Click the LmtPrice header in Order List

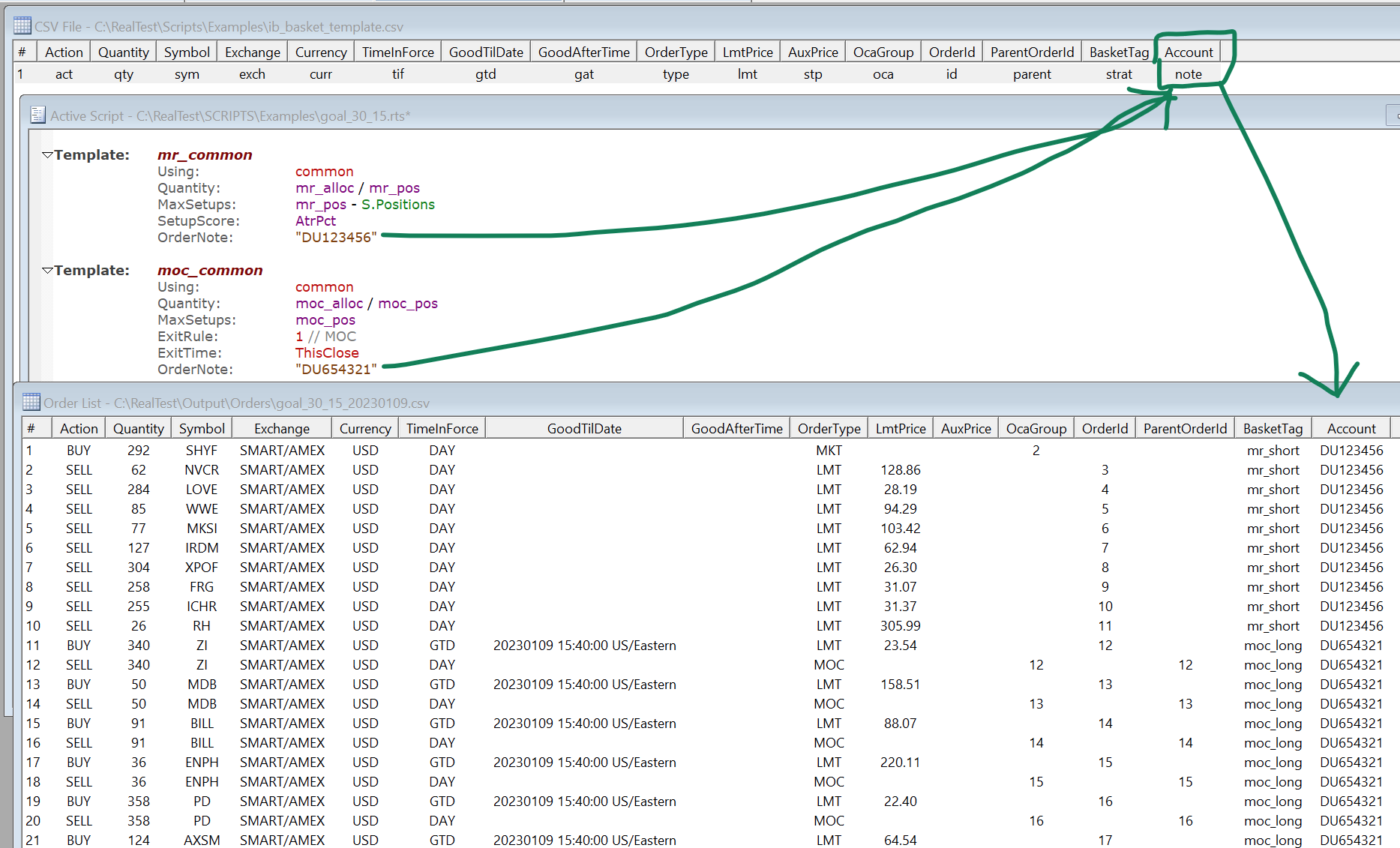pos(900,429)
